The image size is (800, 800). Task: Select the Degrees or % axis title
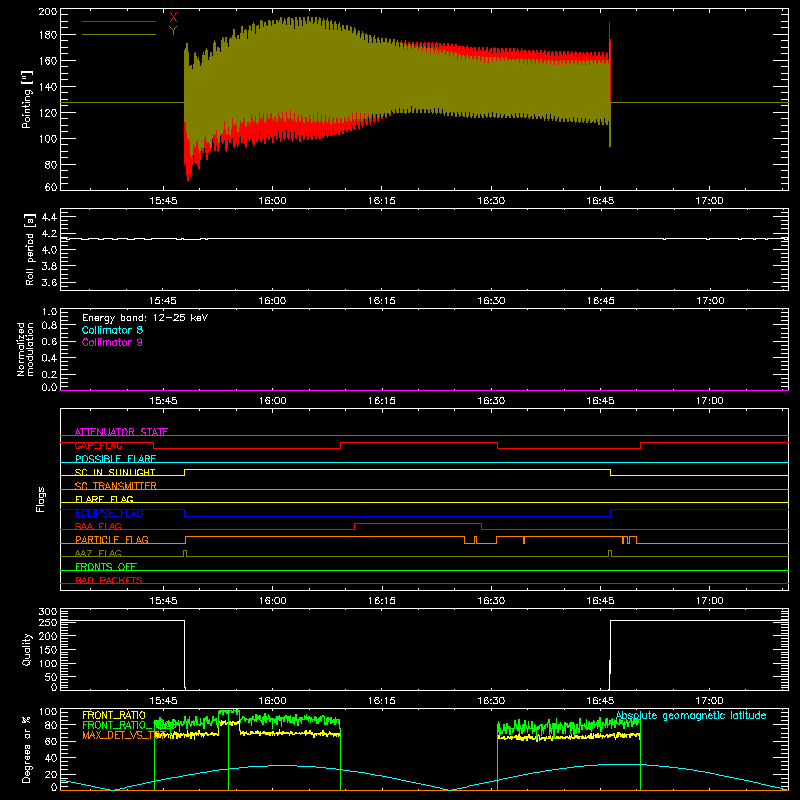point(27,749)
